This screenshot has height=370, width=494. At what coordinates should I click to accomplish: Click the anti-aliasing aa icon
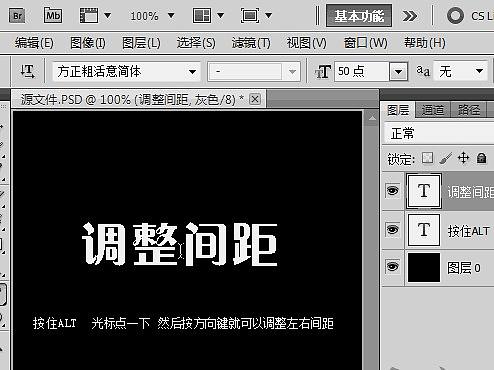click(423, 71)
